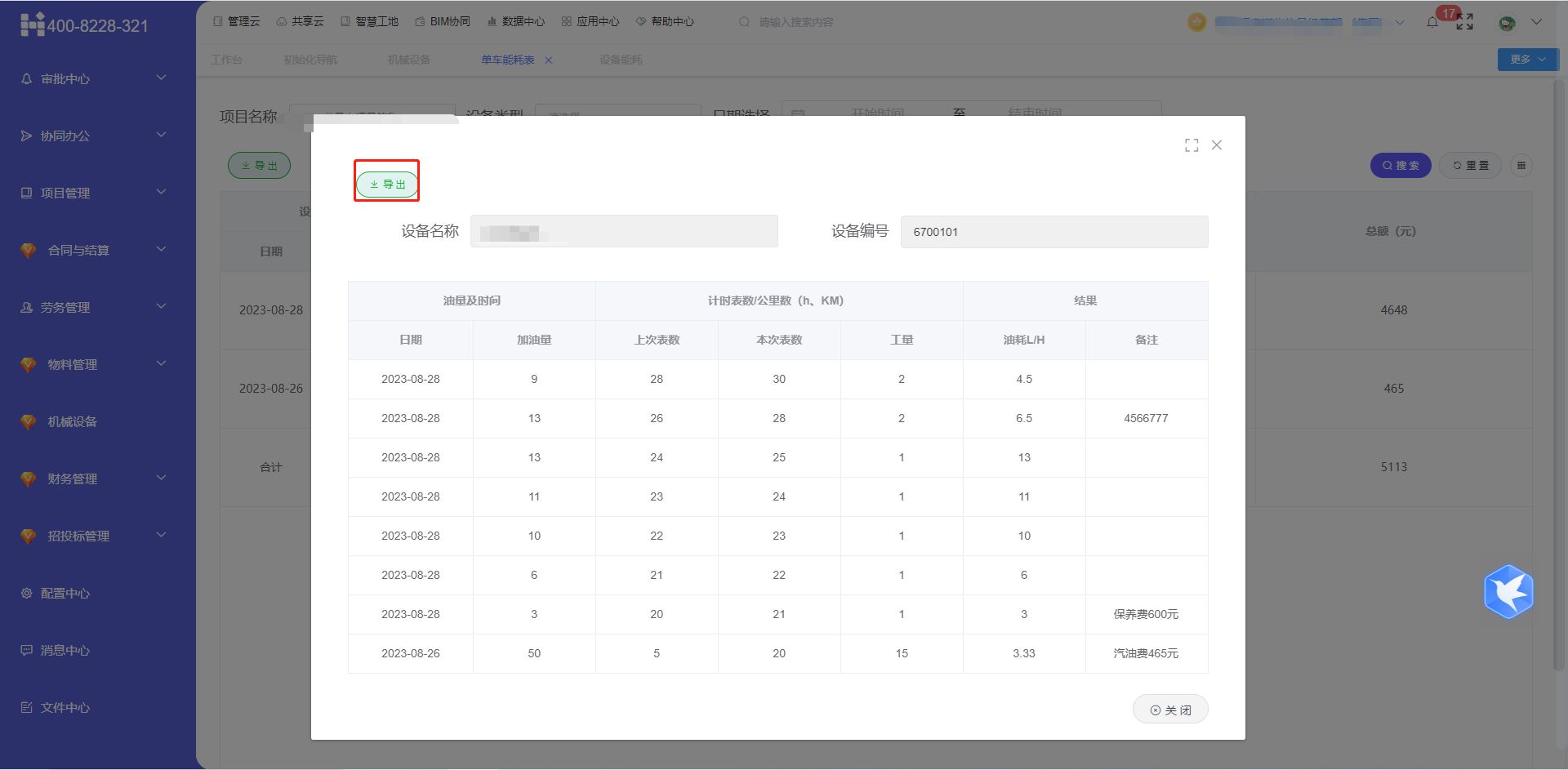Open the 智慧工地 top menu

pyautogui.click(x=369, y=22)
